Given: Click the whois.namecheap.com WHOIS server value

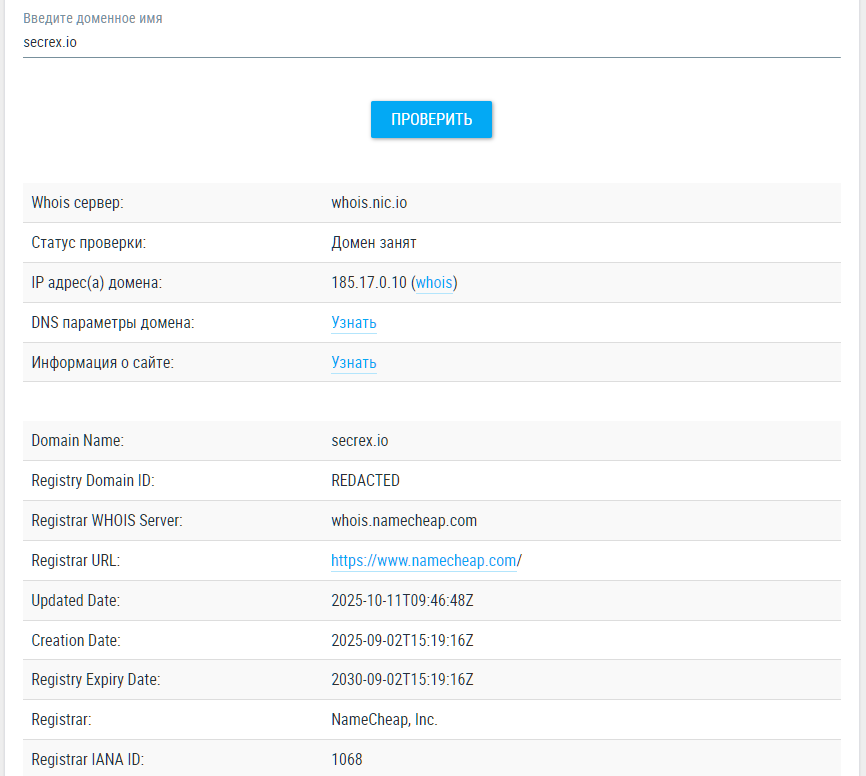Looking at the screenshot, I should tap(404, 521).
